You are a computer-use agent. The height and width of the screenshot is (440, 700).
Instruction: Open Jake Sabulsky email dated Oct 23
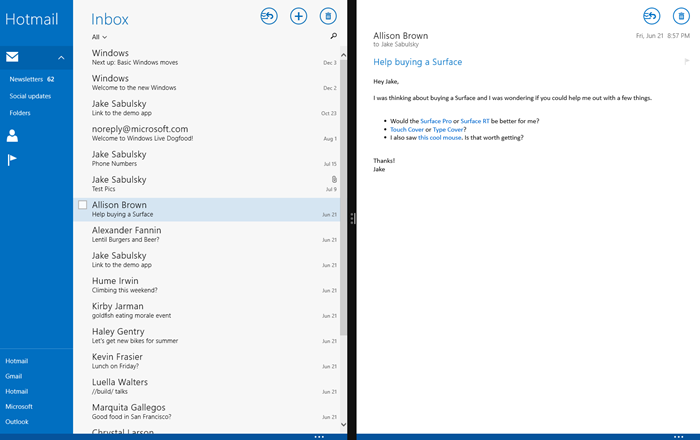(206, 108)
